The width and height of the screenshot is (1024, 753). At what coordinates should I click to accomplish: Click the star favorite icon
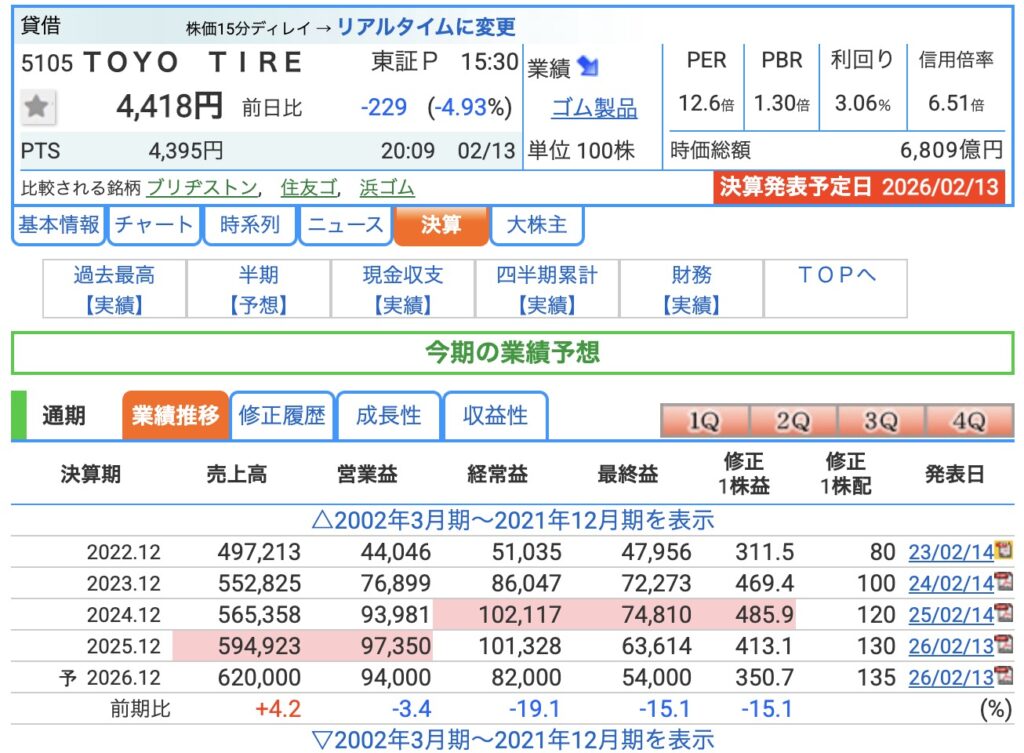point(38,107)
